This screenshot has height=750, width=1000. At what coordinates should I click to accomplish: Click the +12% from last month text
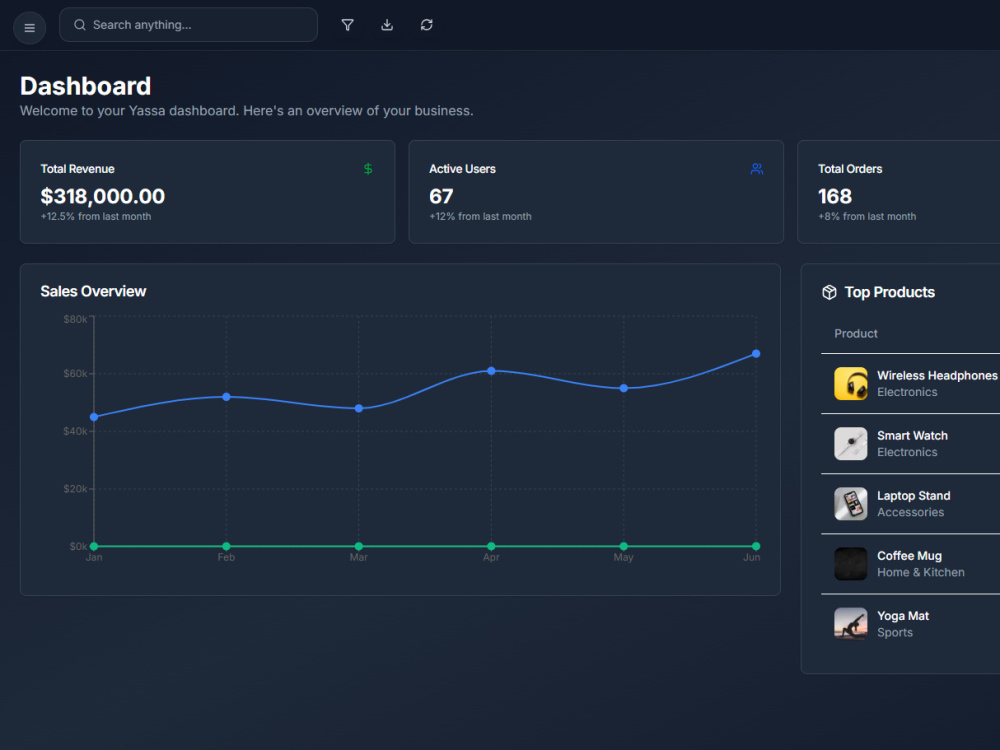coord(480,216)
